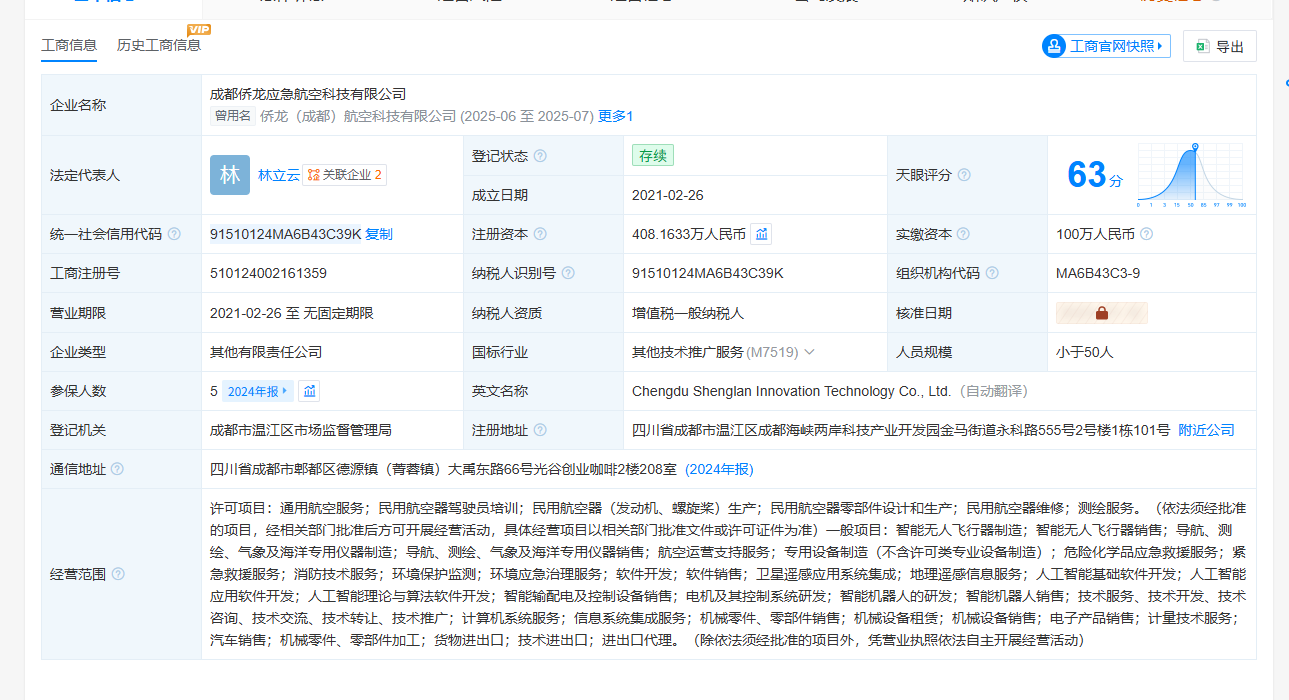The width and height of the screenshot is (1289, 700).
Task: Click the help icon next to 通信地址
Action: pyautogui.click(x=118, y=469)
